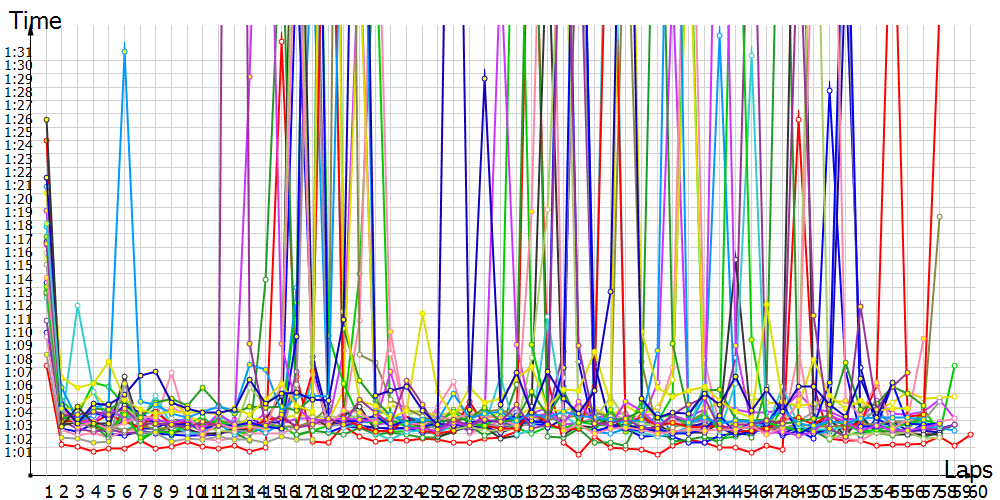Select the olive data point above lap 58
The width and height of the screenshot is (1000, 500).
click(x=939, y=216)
